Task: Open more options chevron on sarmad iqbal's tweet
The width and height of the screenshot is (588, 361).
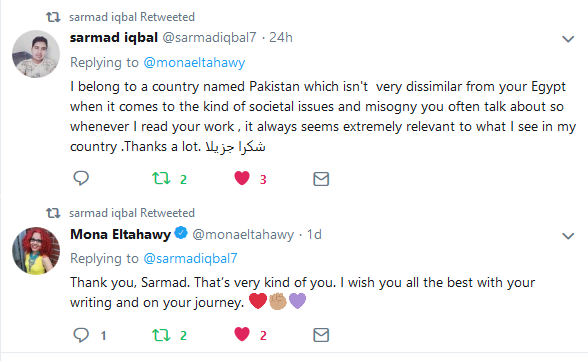Action: 568,39
